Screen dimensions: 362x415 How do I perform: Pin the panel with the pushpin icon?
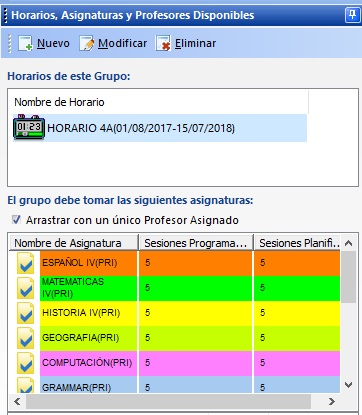352,15
